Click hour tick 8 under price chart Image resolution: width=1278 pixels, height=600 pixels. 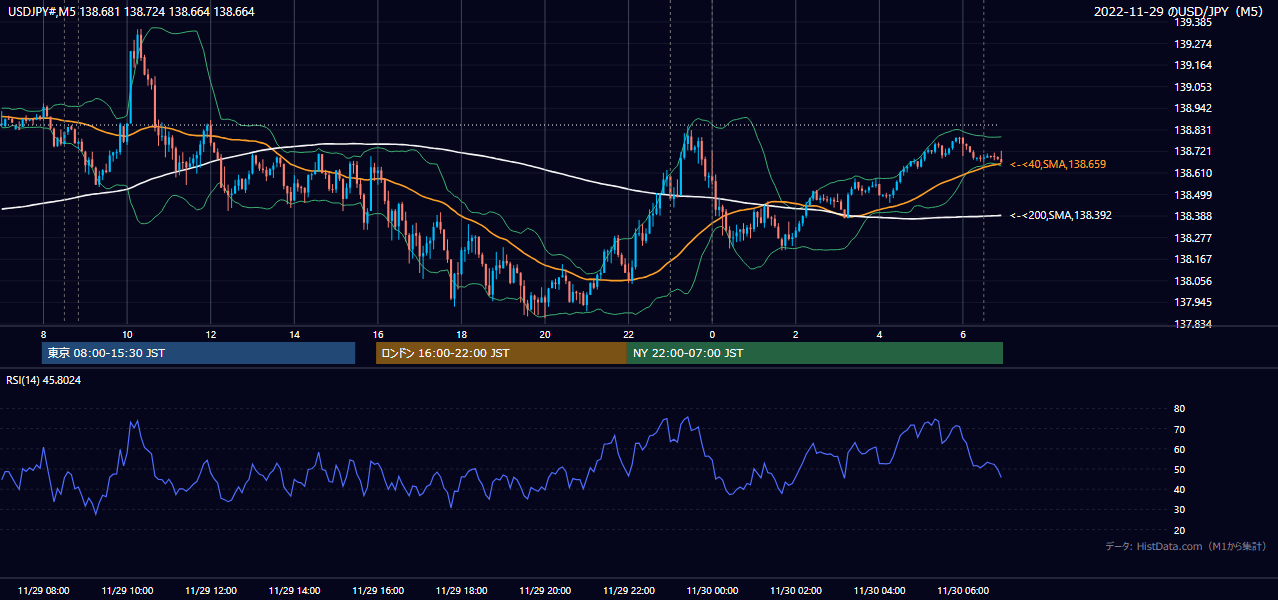(43, 334)
